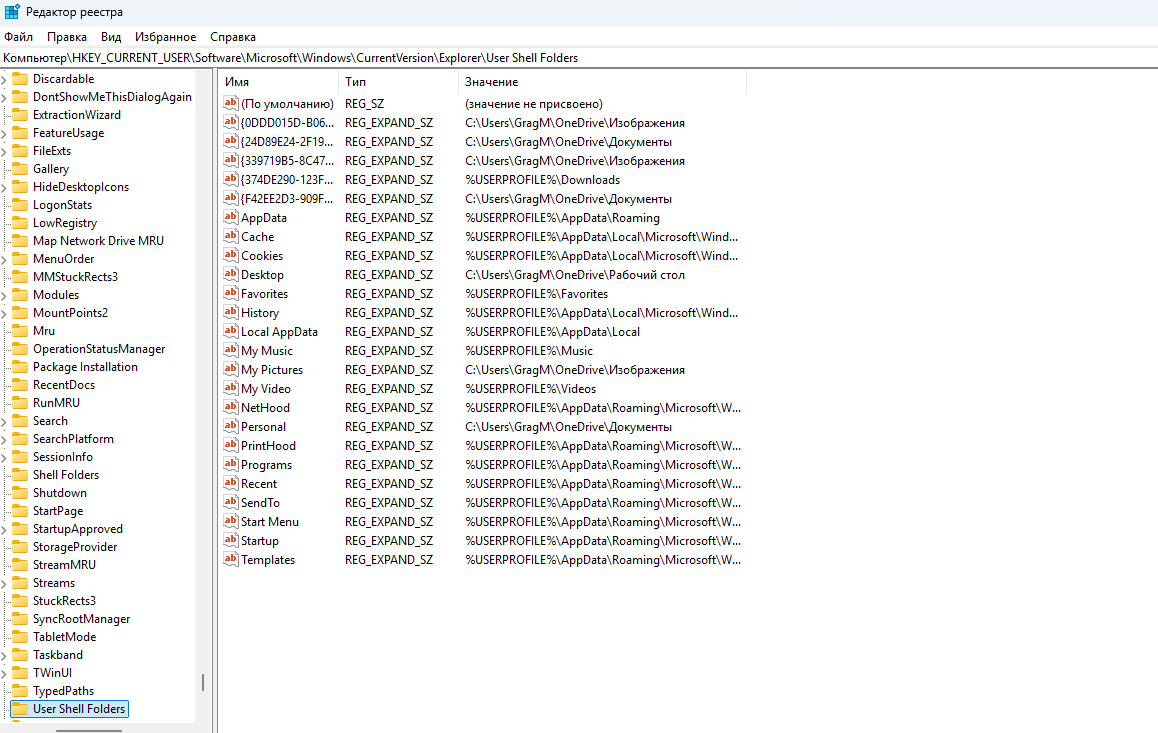Click the %USERPROFILE%\Videos value data

click(x=530, y=389)
